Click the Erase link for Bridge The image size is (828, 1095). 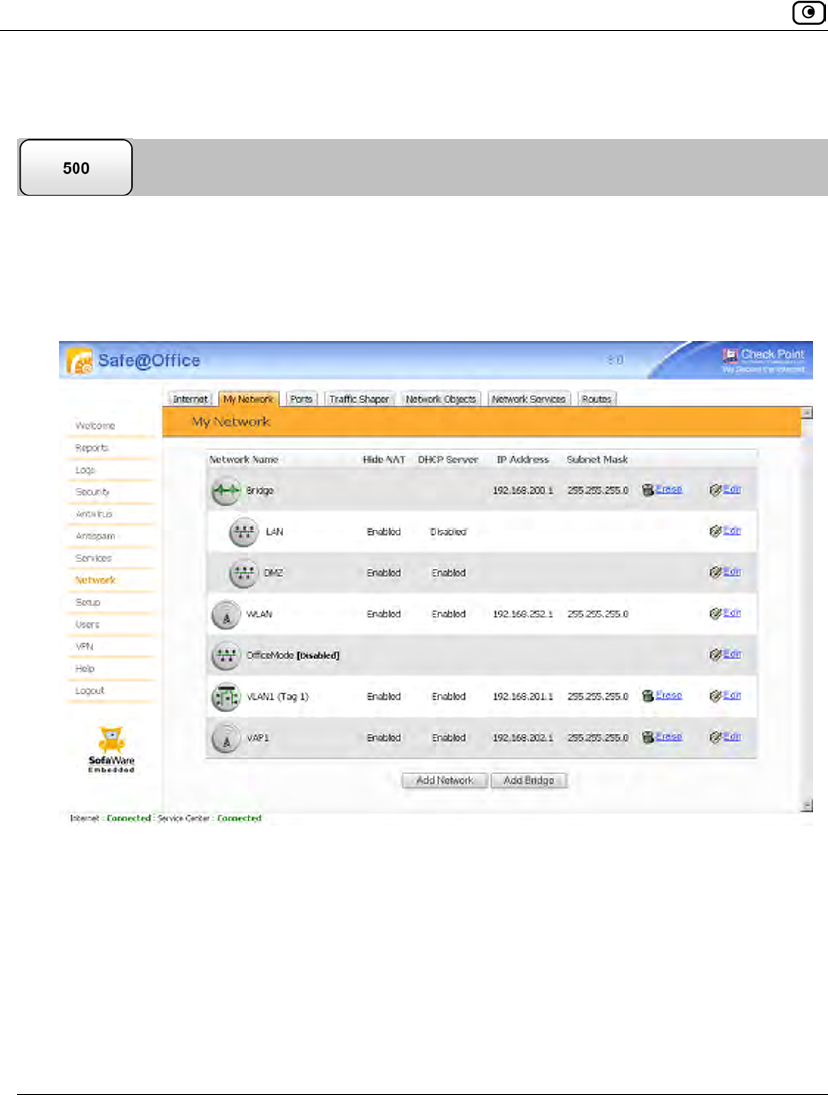(x=669, y=490)
